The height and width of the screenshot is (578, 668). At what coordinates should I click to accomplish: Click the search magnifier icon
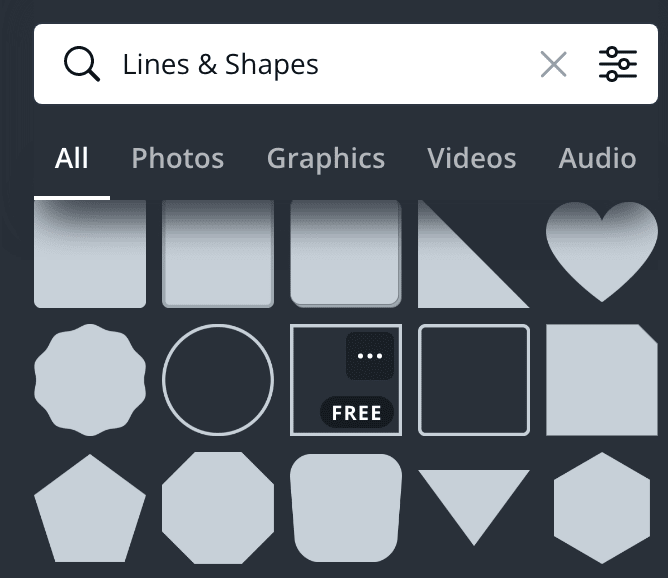[82, 64]
